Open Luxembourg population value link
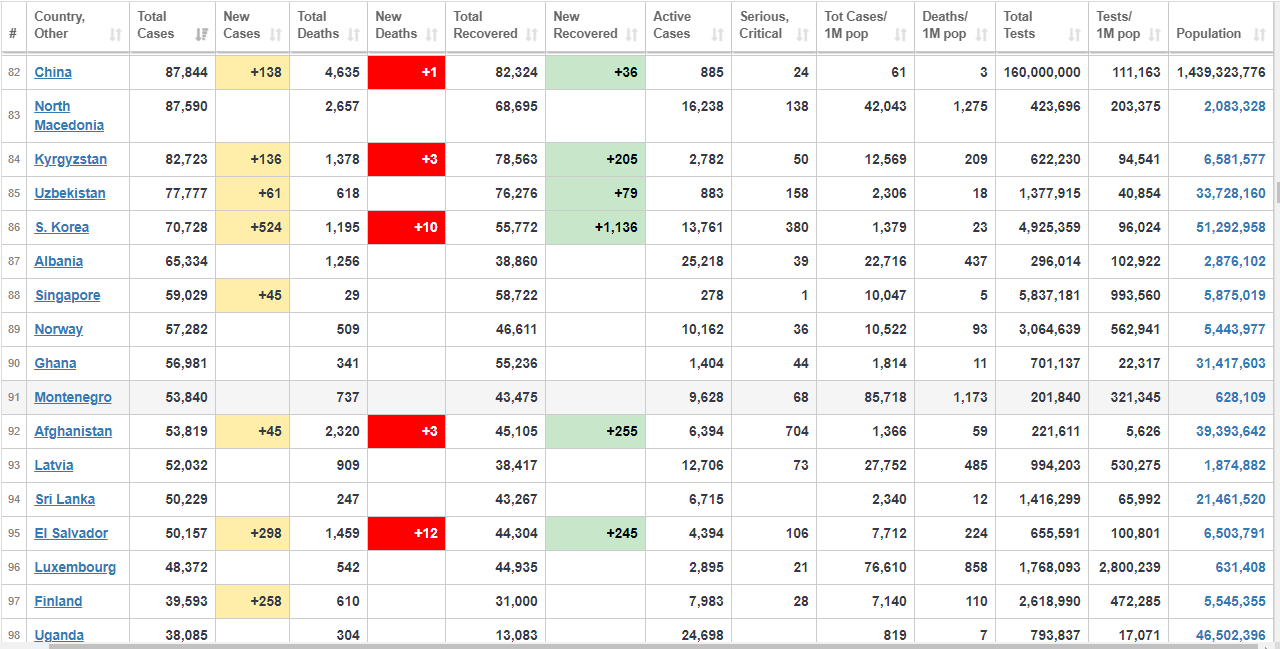1280x649 pixels. (1240, 567)
